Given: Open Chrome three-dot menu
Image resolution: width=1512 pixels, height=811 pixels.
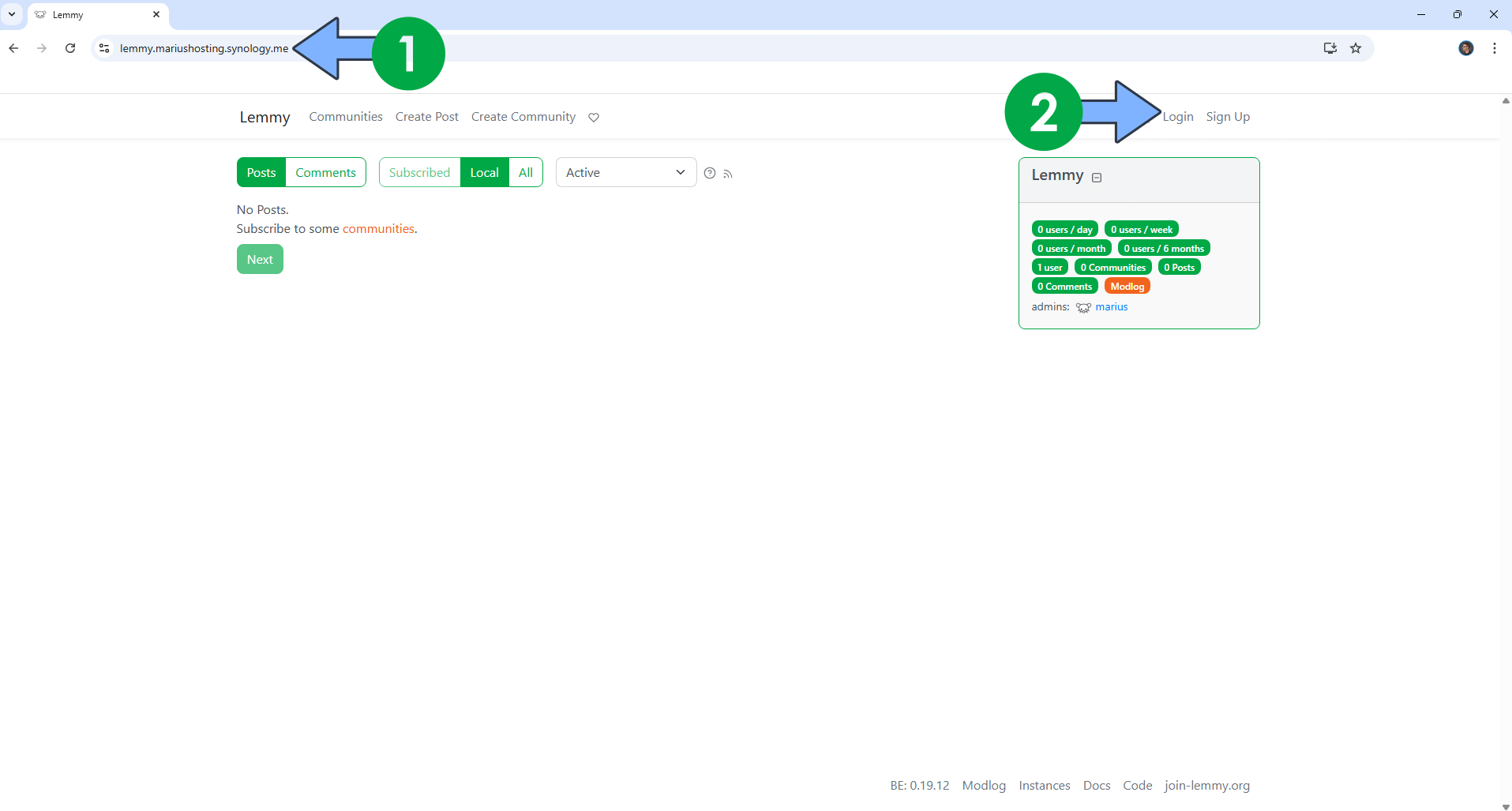Looking at the screenshot, I should coord(1495,48).
